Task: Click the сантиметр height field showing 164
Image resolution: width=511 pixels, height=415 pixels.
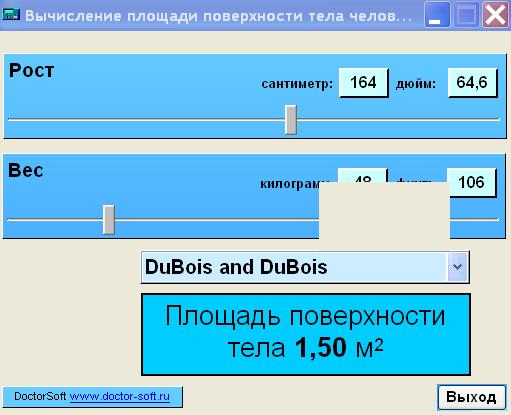Action: (x=363, y=83)
